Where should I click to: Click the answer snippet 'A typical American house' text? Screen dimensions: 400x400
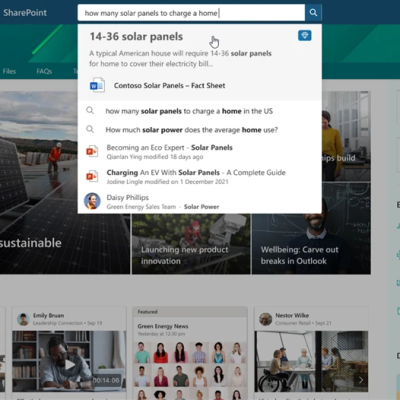180,58
